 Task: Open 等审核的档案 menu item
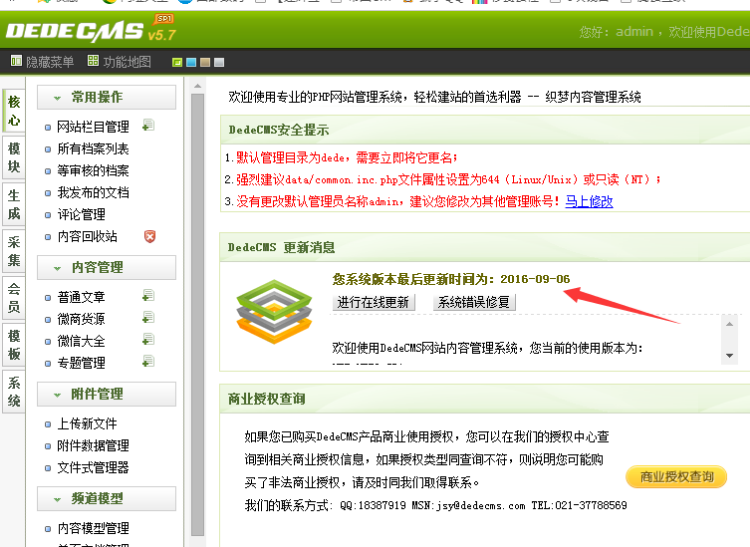click(x=93, y=171)
